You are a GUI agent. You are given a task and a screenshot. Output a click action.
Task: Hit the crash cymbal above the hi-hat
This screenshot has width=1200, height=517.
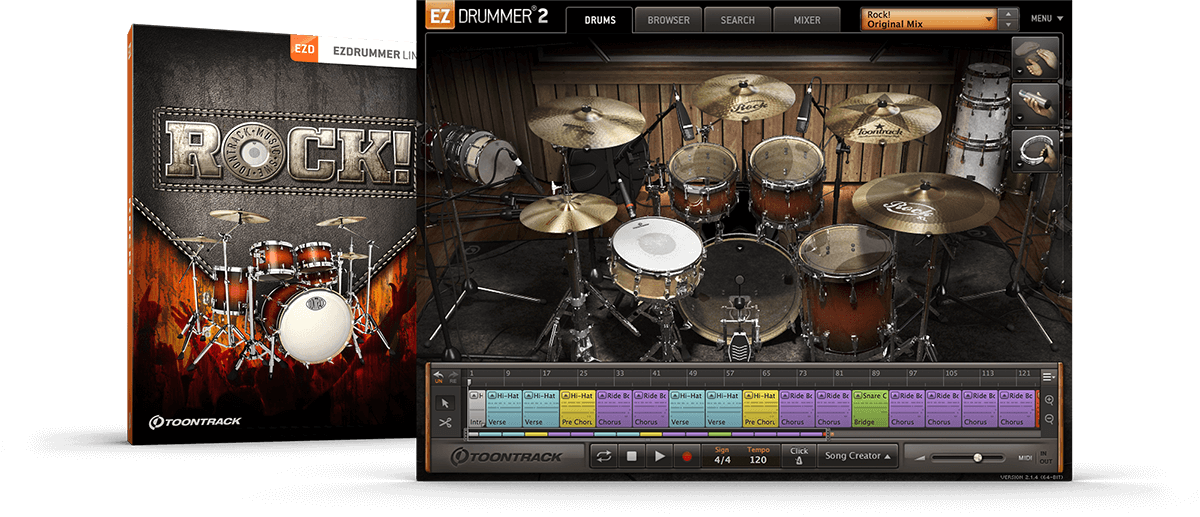[587, 122]
